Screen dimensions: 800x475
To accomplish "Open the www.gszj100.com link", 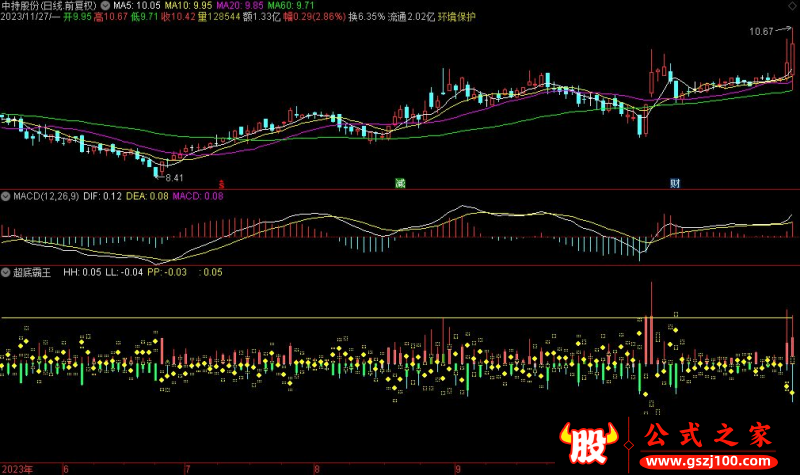I will [706, 462].
